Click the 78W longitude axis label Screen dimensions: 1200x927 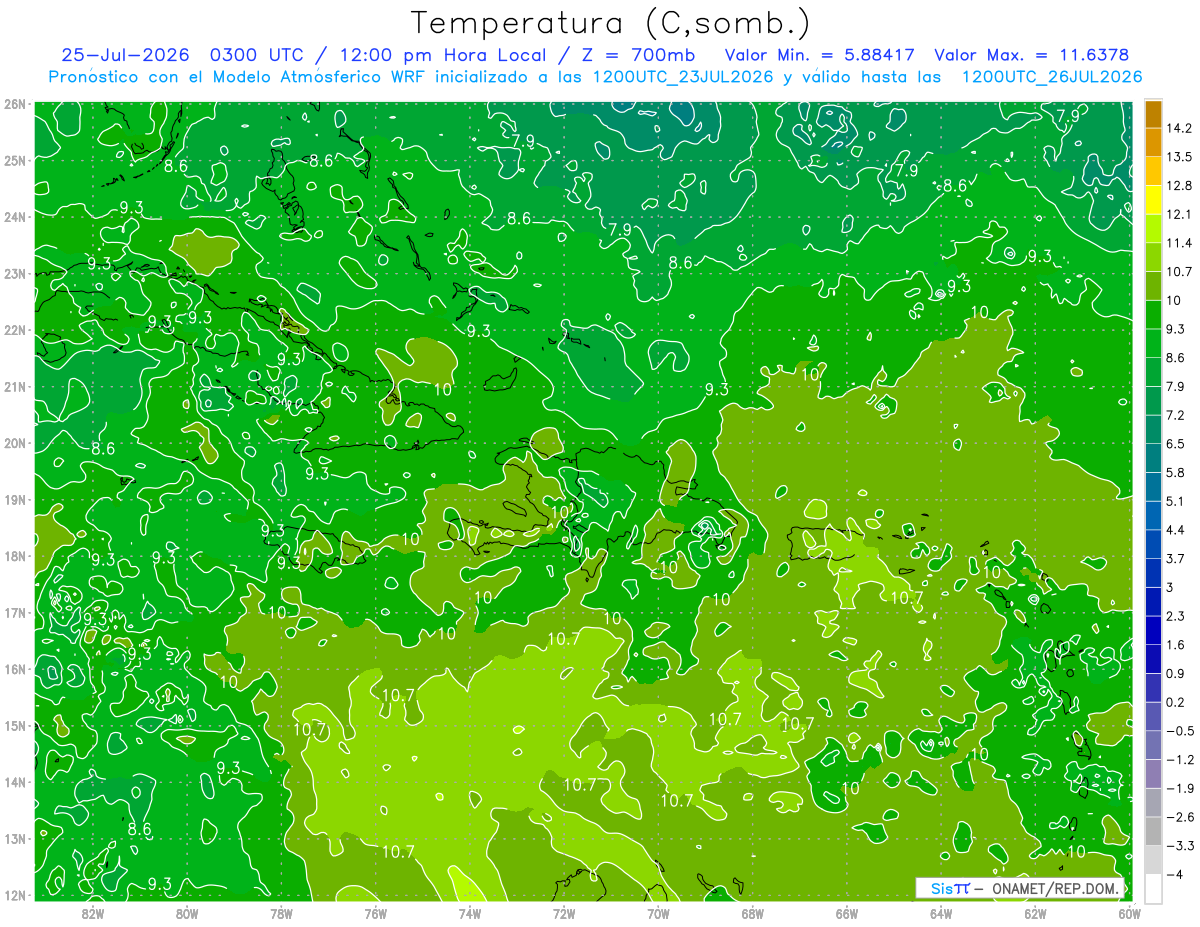click(x=281, y=913)
